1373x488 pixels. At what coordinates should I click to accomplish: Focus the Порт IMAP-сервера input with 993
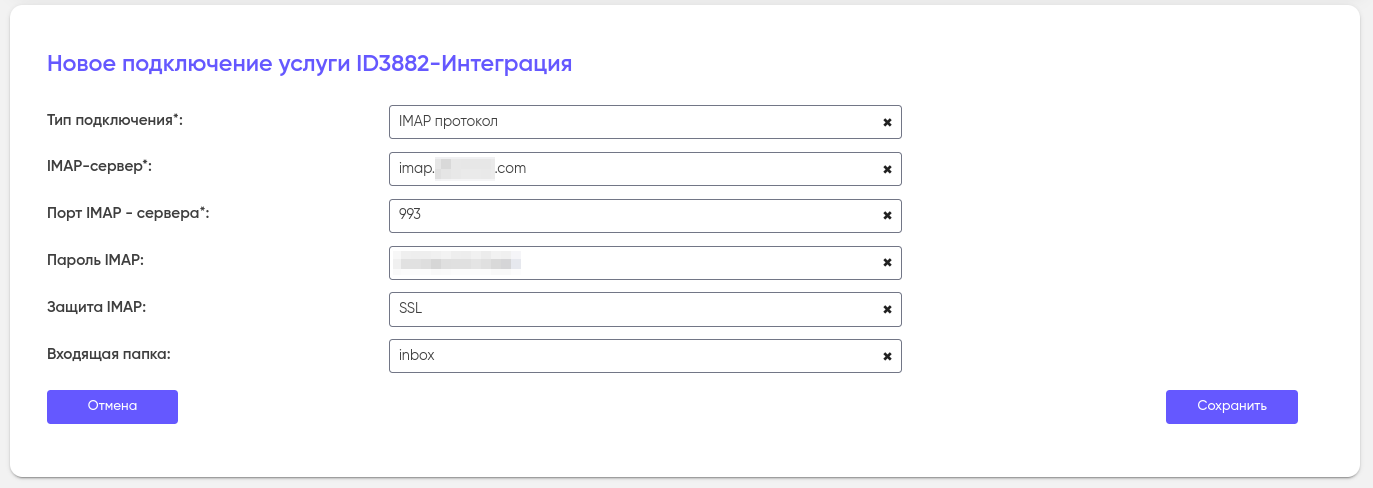[x=630, y=216]
